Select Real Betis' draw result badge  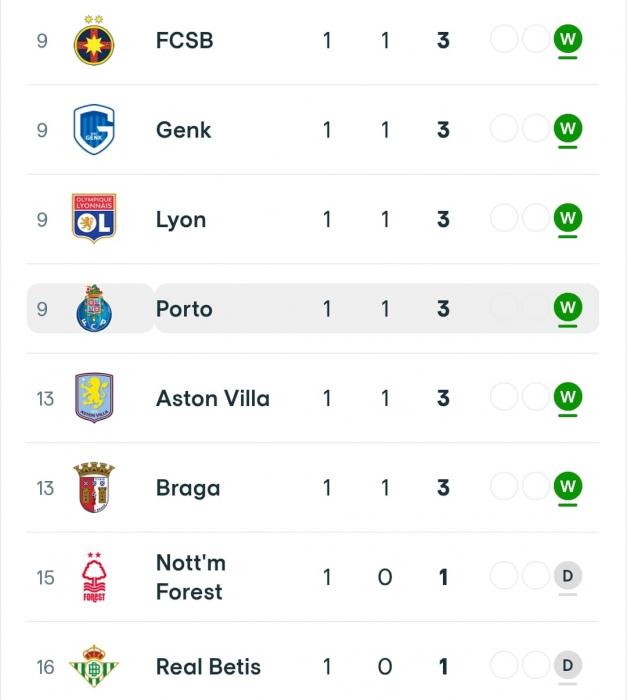[x=568, y=665]
